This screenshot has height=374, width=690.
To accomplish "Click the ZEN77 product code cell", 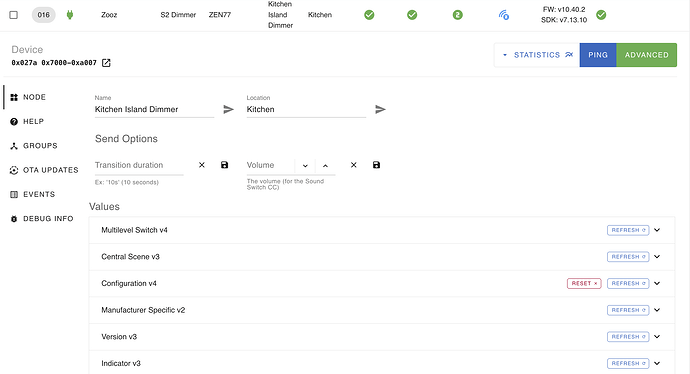I will (220, 15).
